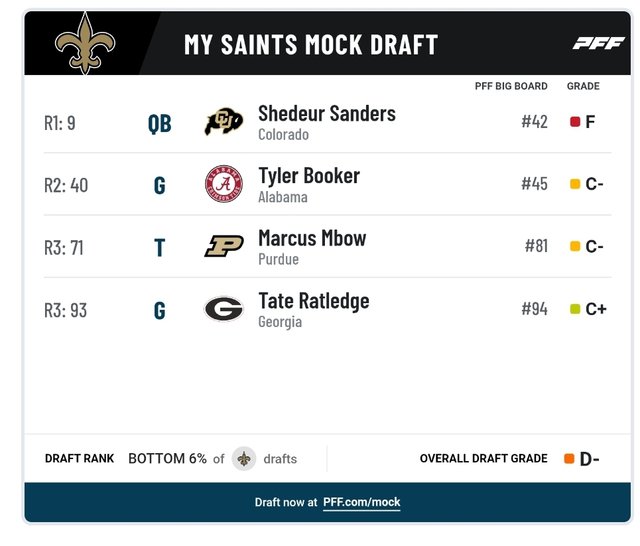Click the Alabama Crimson Tide logo
The image size is (640, 546).
224,184
